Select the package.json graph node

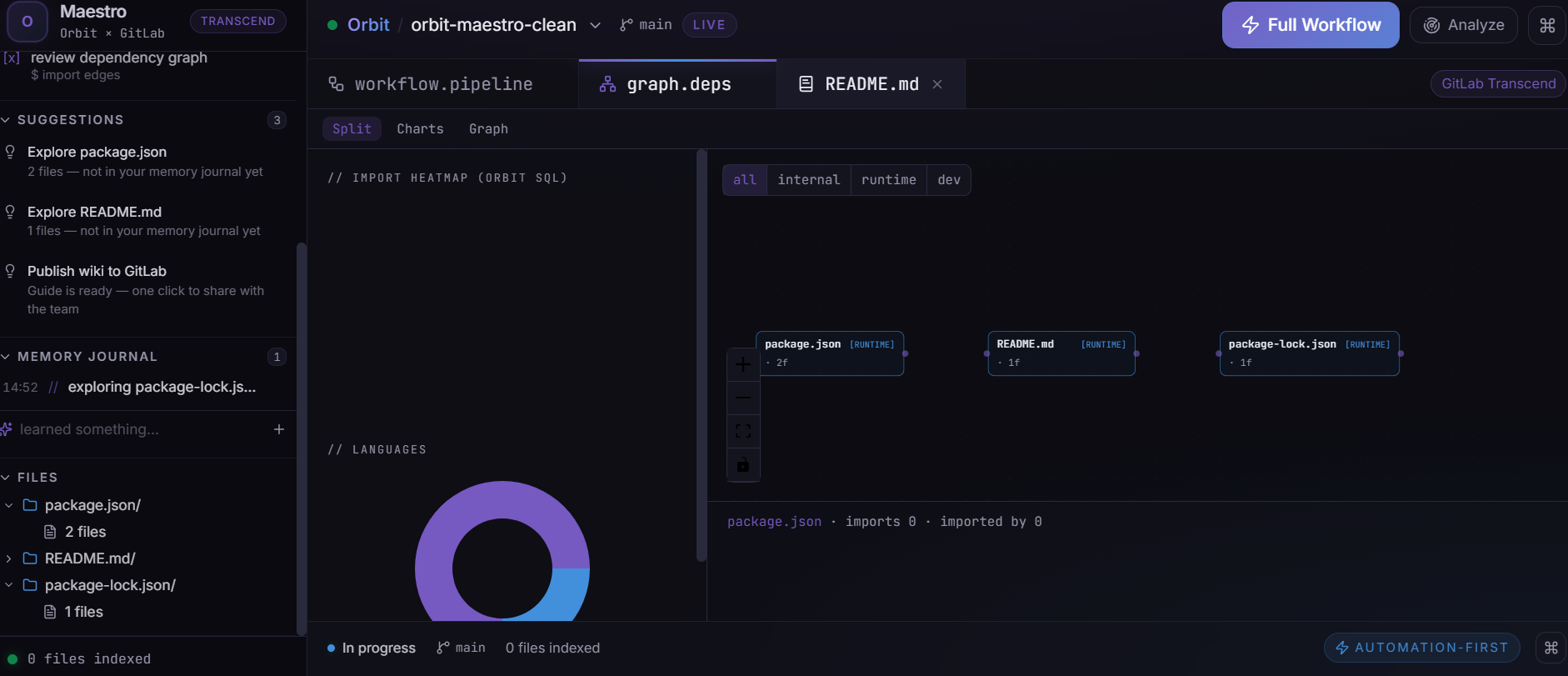pyautogui.click(x=830, y=353)
